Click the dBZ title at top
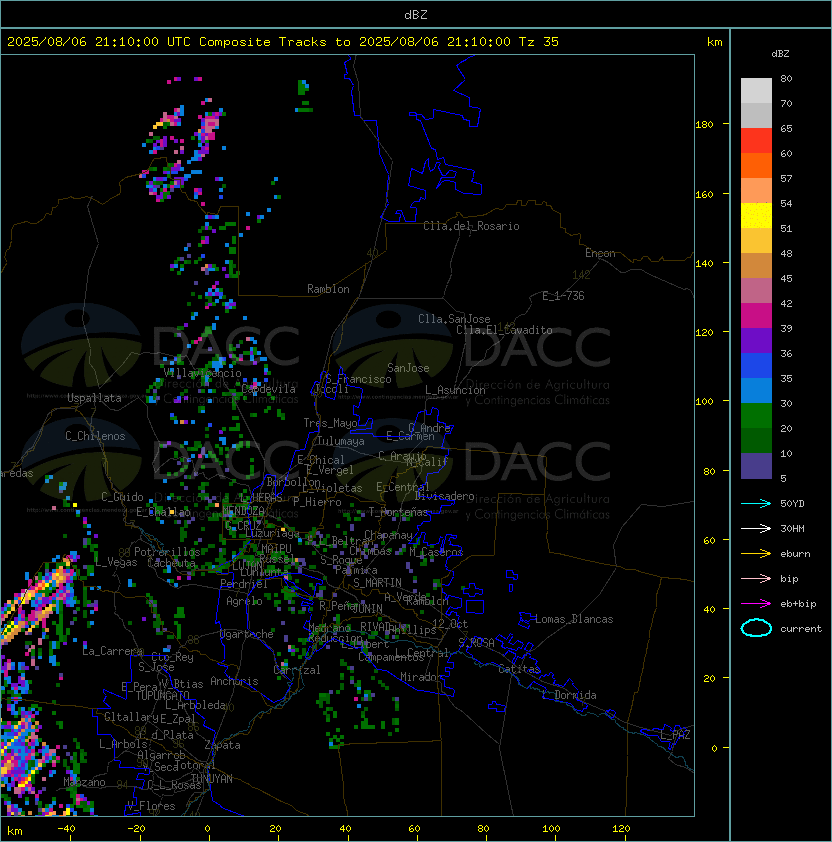 tap(416, 15)
